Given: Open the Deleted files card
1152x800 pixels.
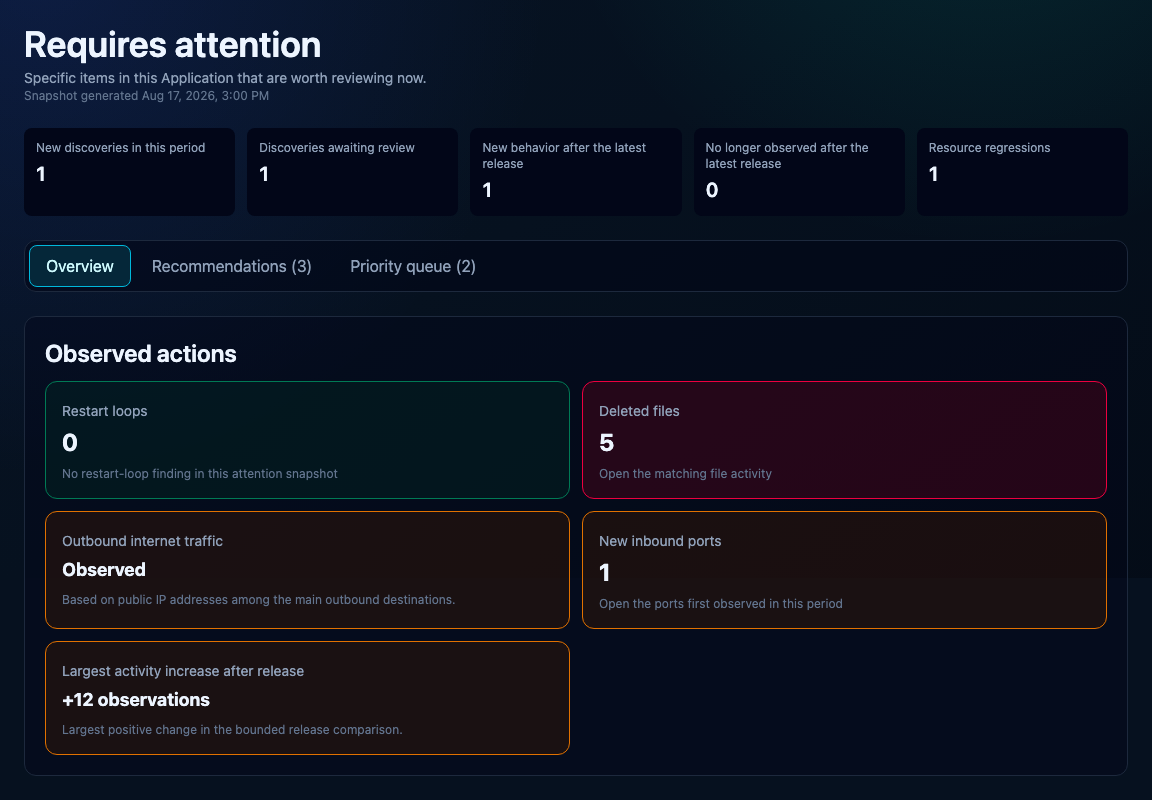Looking at the screenshot, I should [844, 440].
